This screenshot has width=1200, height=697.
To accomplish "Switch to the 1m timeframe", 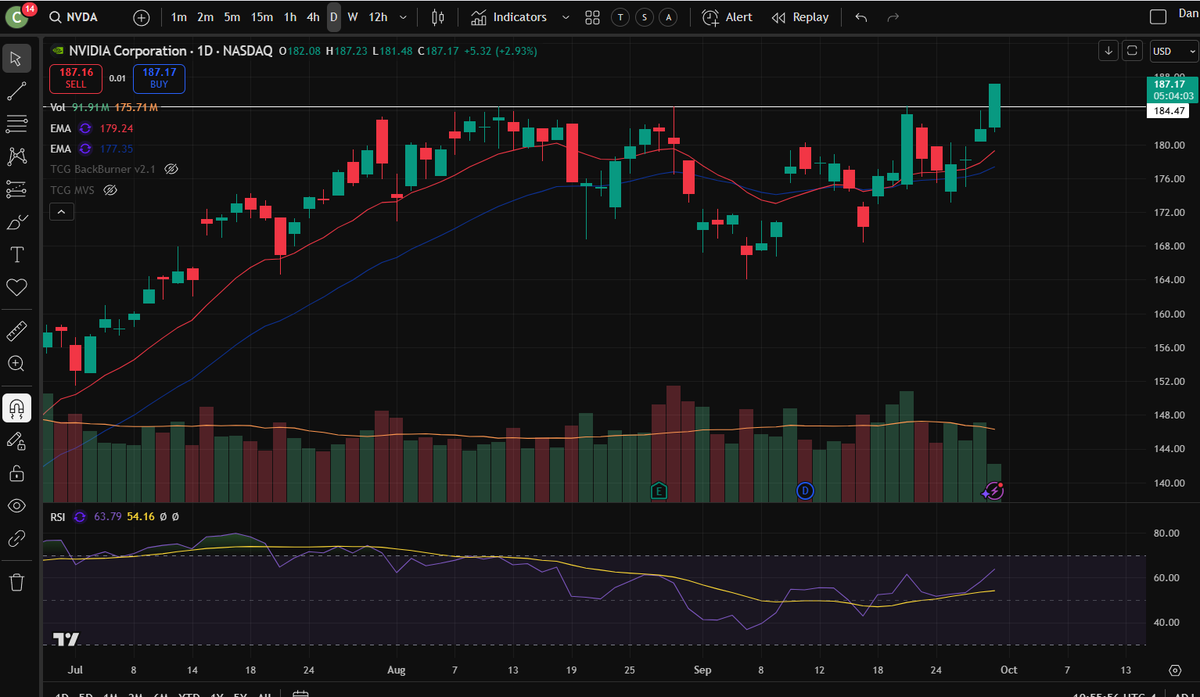I will pyautogui.click(x=178, y=17).
